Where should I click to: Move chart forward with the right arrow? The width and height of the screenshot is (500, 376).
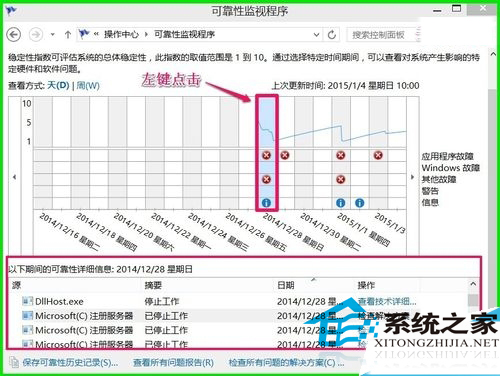(x=412, y=177)
